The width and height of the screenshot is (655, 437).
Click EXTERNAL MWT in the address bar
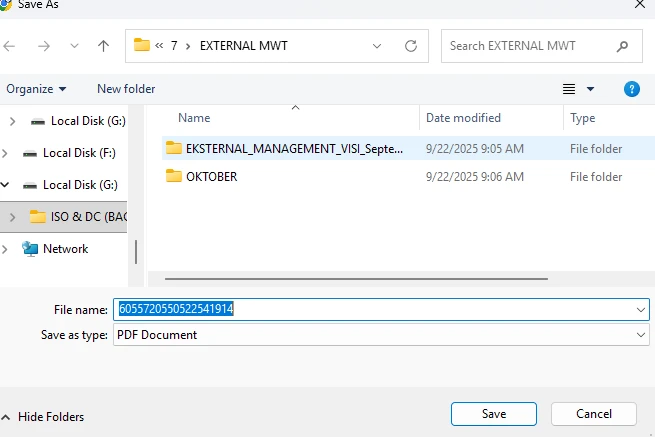point(244,46)
